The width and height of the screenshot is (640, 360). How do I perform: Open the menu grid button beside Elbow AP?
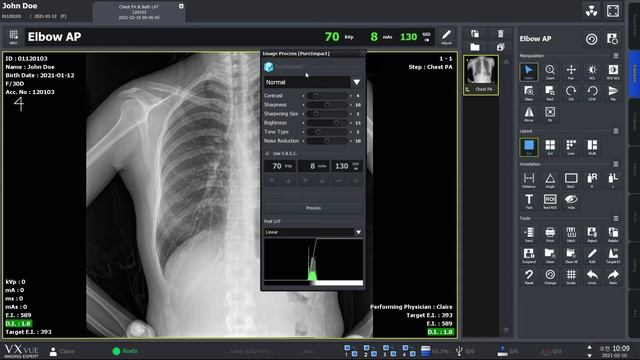13,37
